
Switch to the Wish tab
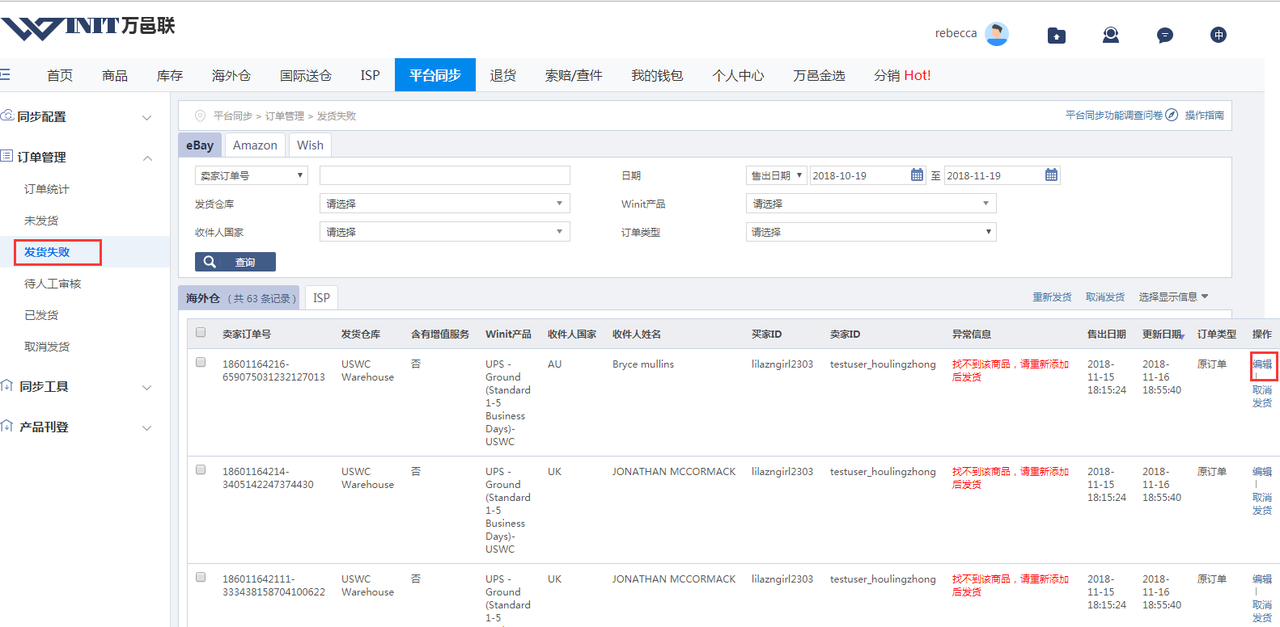coord(310,145)
